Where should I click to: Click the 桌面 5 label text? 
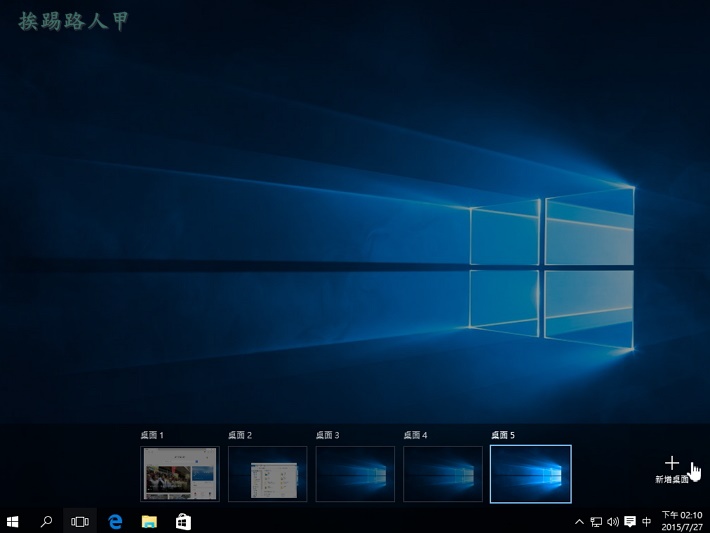click(x=503, y=435)
